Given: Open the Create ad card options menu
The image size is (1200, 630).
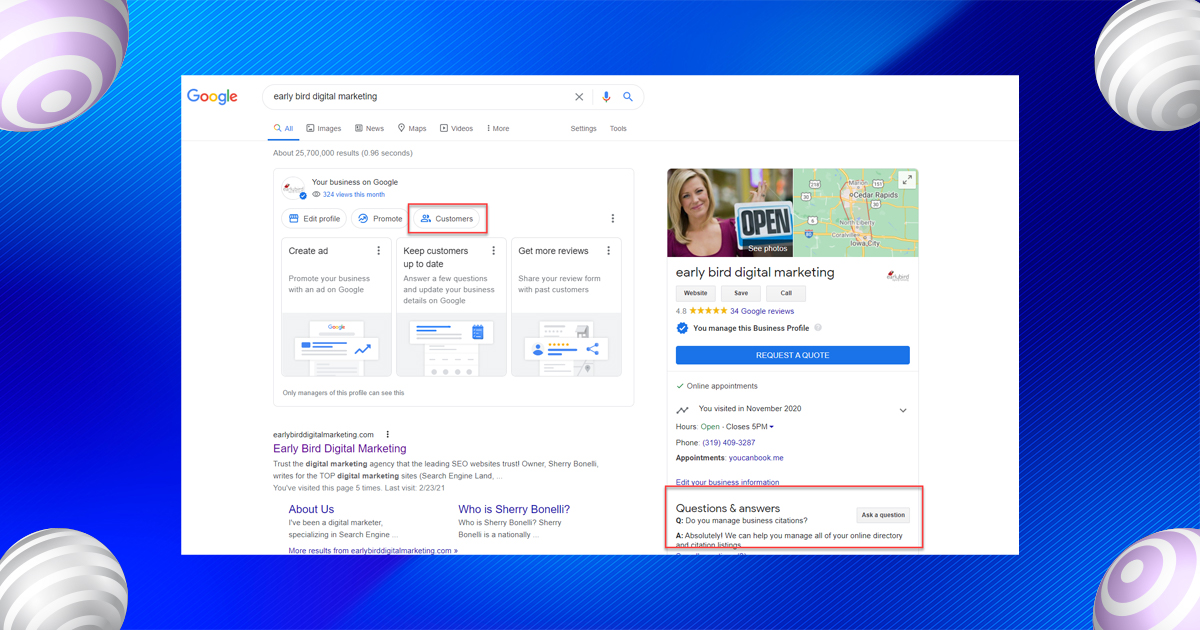Looking at the screenshot, I should [x=379, y=251].
